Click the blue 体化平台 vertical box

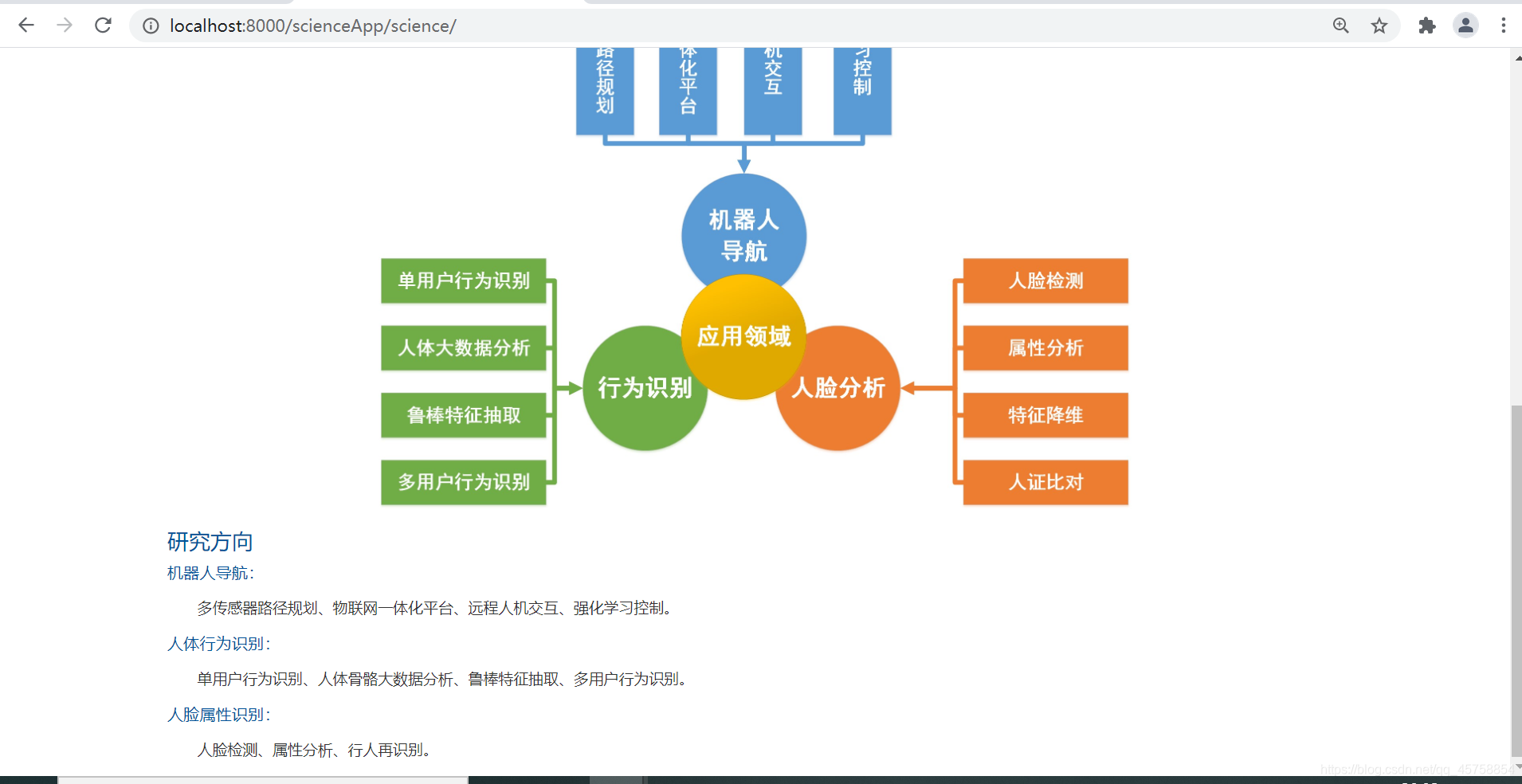(x=688, y=91)
